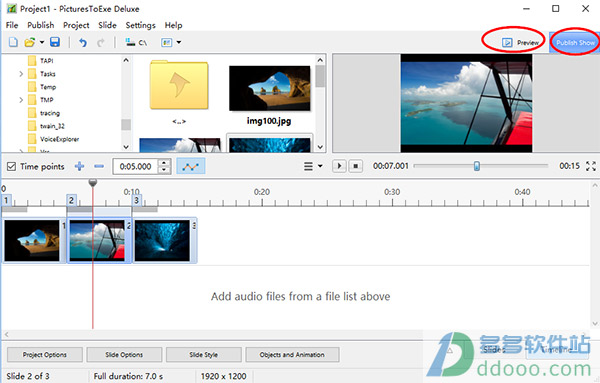
Task: Click '1920 x 1200' status text
Action: coord(223,376)
